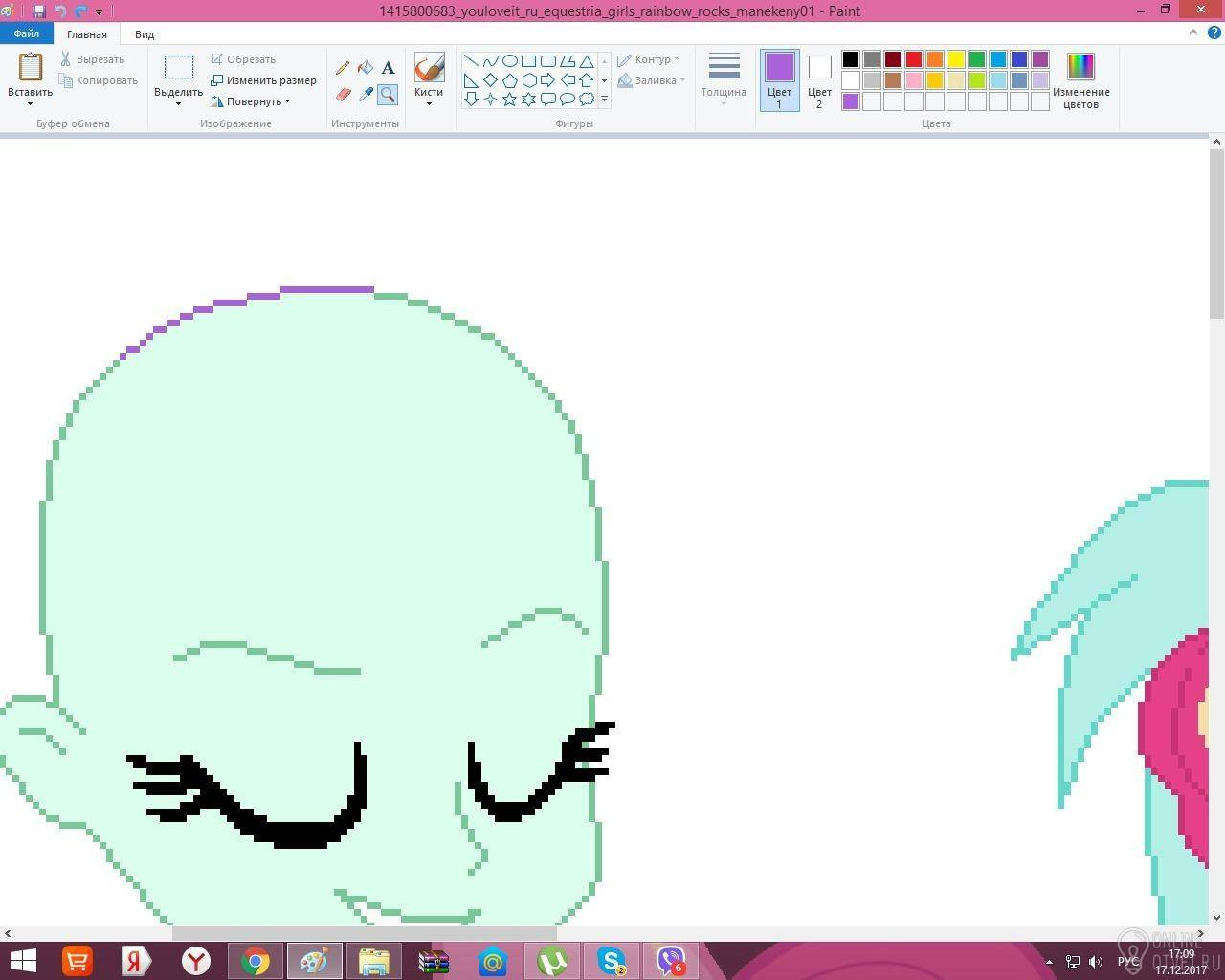
Task: Choose the Rectangle shape
Action: [528, 61]
